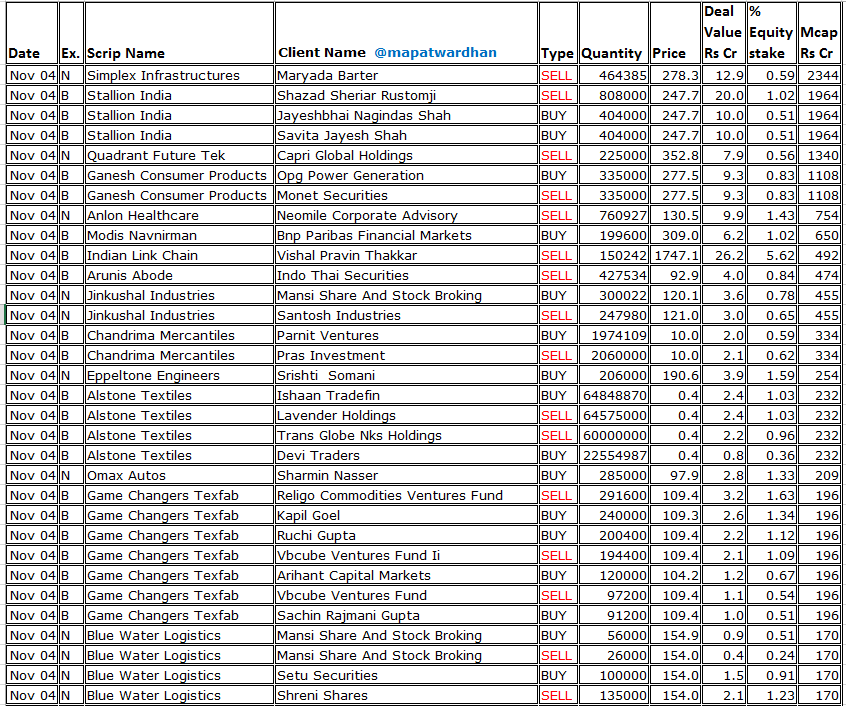
Task: Click the Maryada Barter client cell
Action: click(406, 76)
